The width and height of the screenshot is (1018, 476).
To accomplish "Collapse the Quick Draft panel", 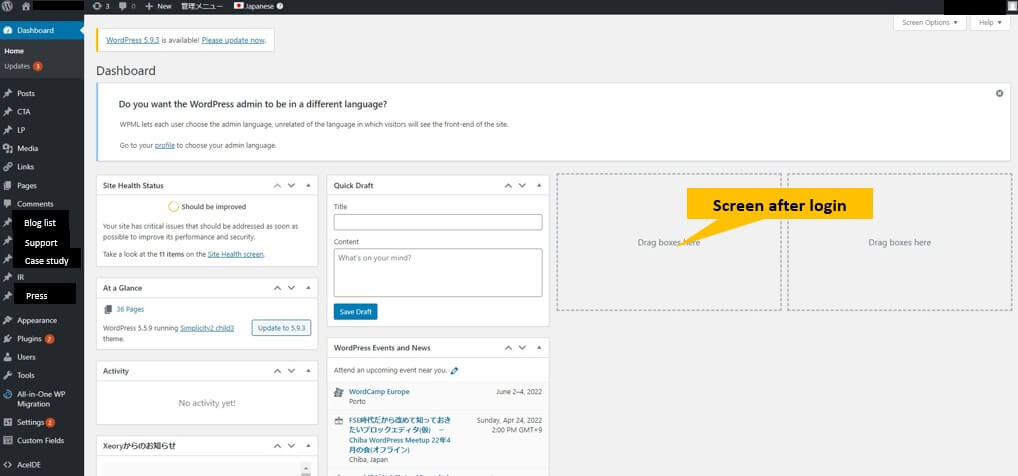I will tap(539, 186).
